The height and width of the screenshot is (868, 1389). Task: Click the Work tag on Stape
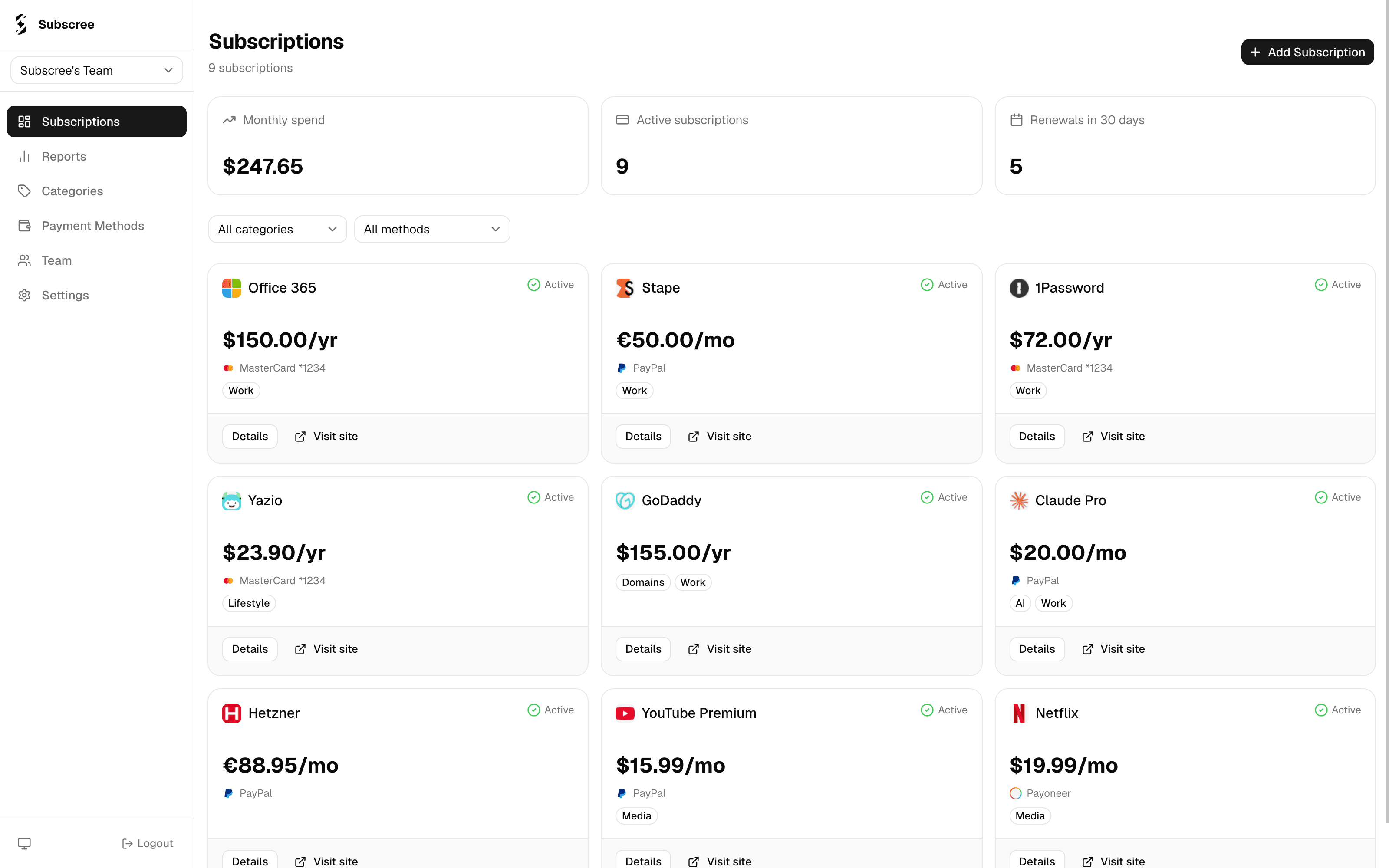click(634, 390)
